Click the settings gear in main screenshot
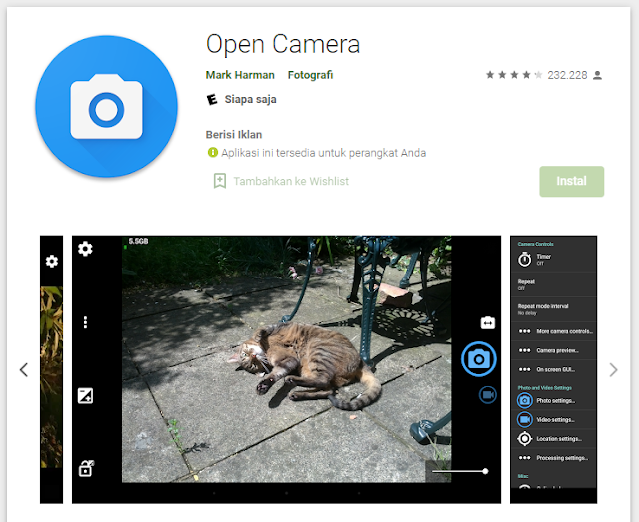The width and height of the screenshot is (639, 522). point(85,249)
